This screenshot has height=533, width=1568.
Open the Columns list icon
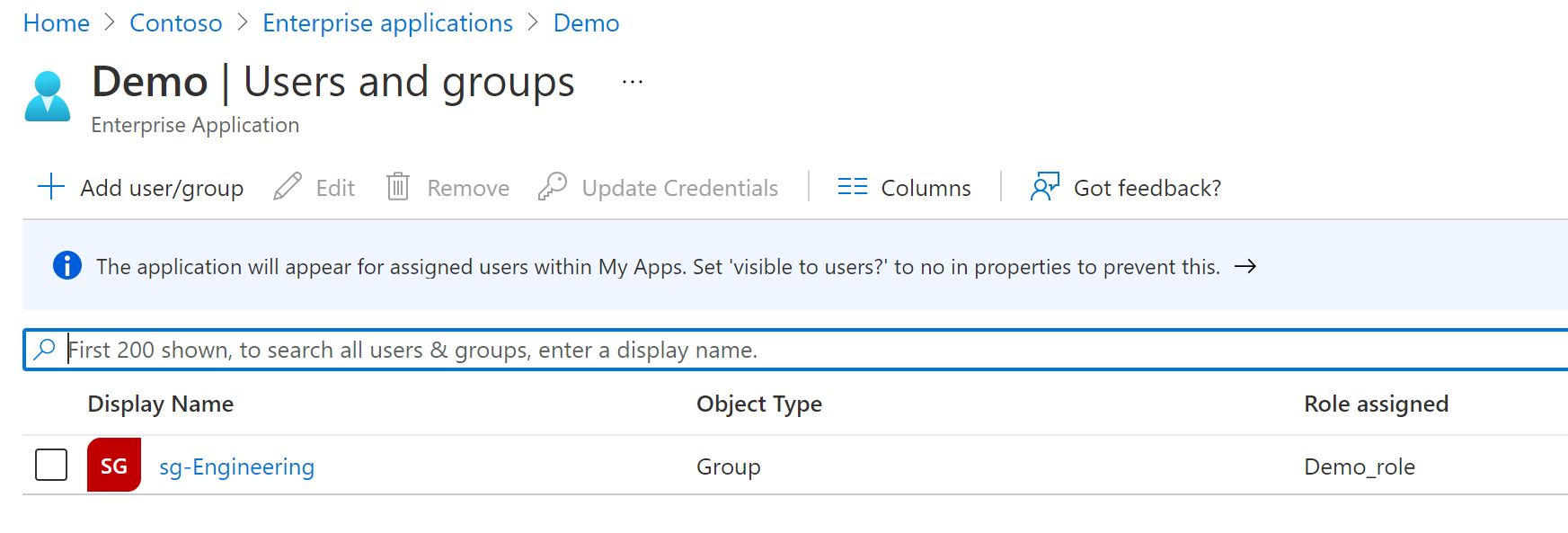tap(852, 187)
